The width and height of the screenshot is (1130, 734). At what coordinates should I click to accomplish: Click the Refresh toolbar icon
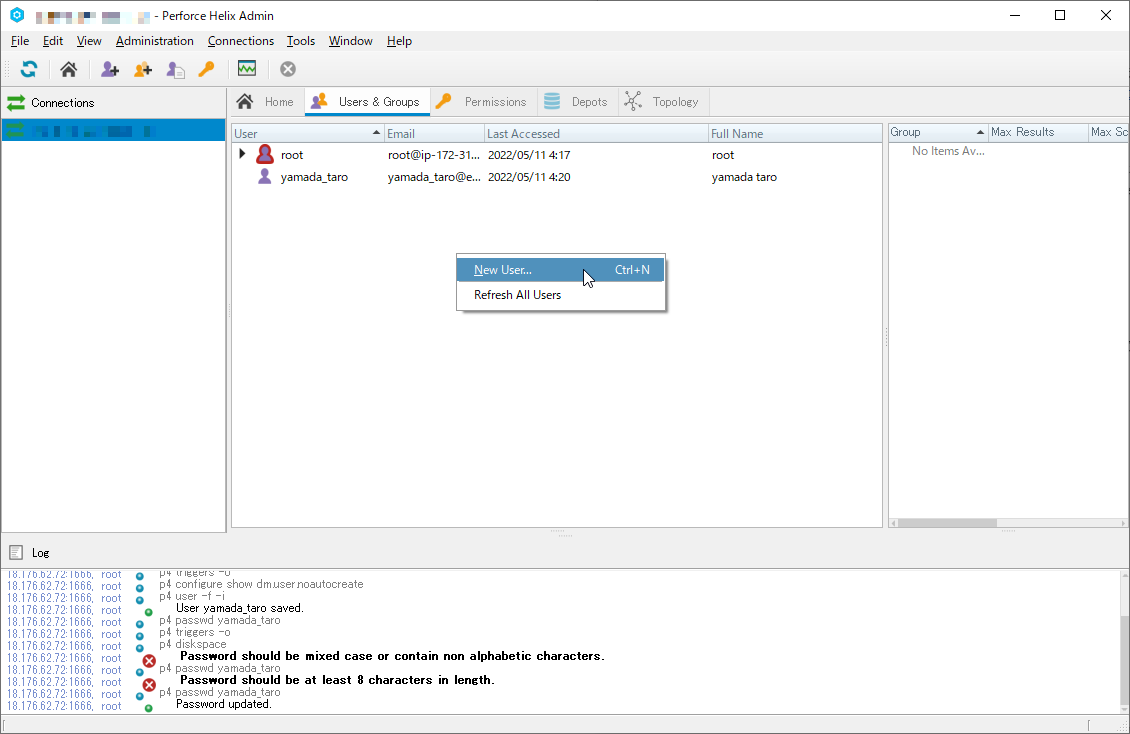pyautogui.click(x=28, y=69)
